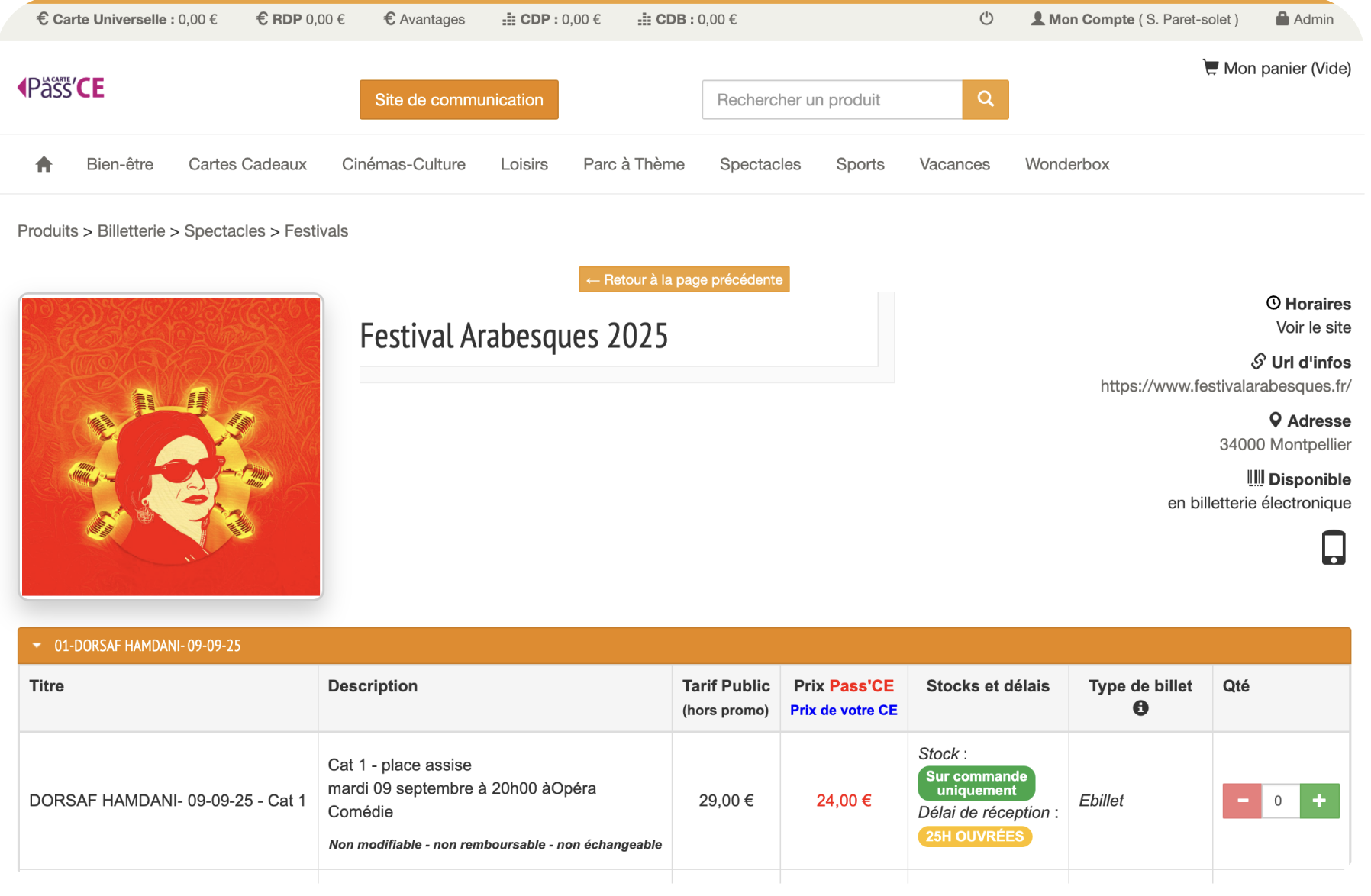Screen dimensions: 1371x896
Task: Click the 25H OUVRÉES delay badge
Action: point(975,836)
